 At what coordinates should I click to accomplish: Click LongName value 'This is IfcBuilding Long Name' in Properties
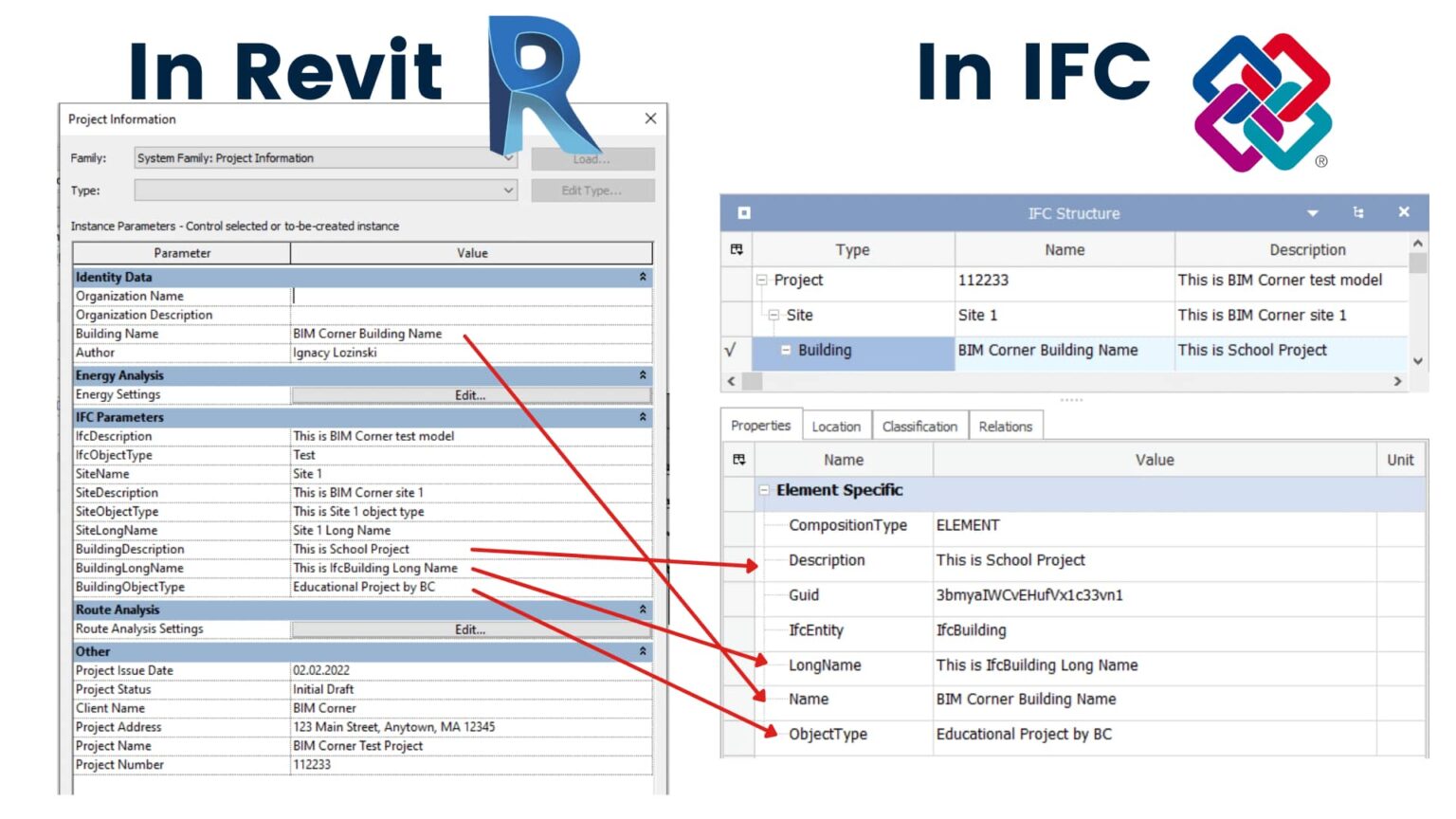click(x=1037, y=665)
